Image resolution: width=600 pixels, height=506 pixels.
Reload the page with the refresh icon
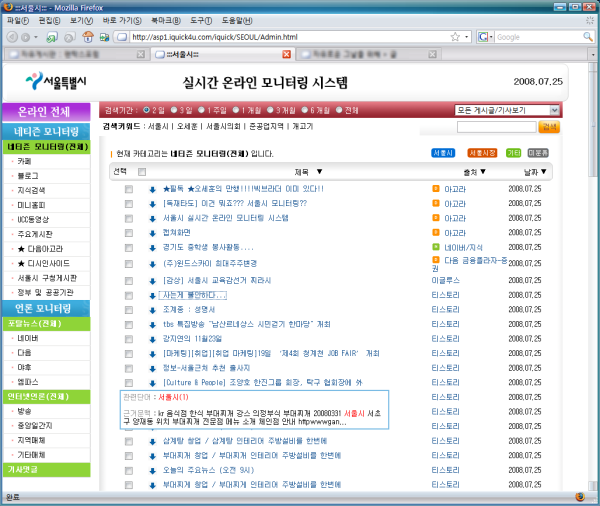pyautogui.click(x=52, y=37)
